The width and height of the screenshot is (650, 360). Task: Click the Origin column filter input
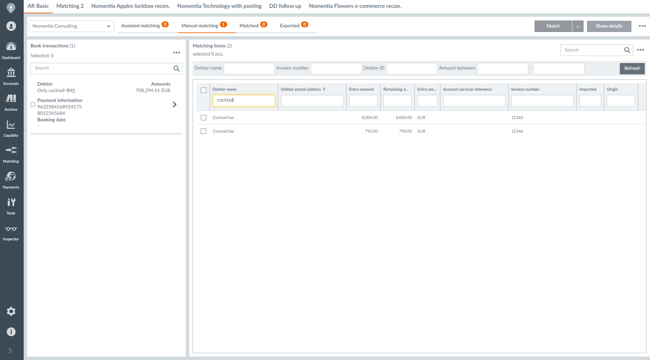pos(621,100)
